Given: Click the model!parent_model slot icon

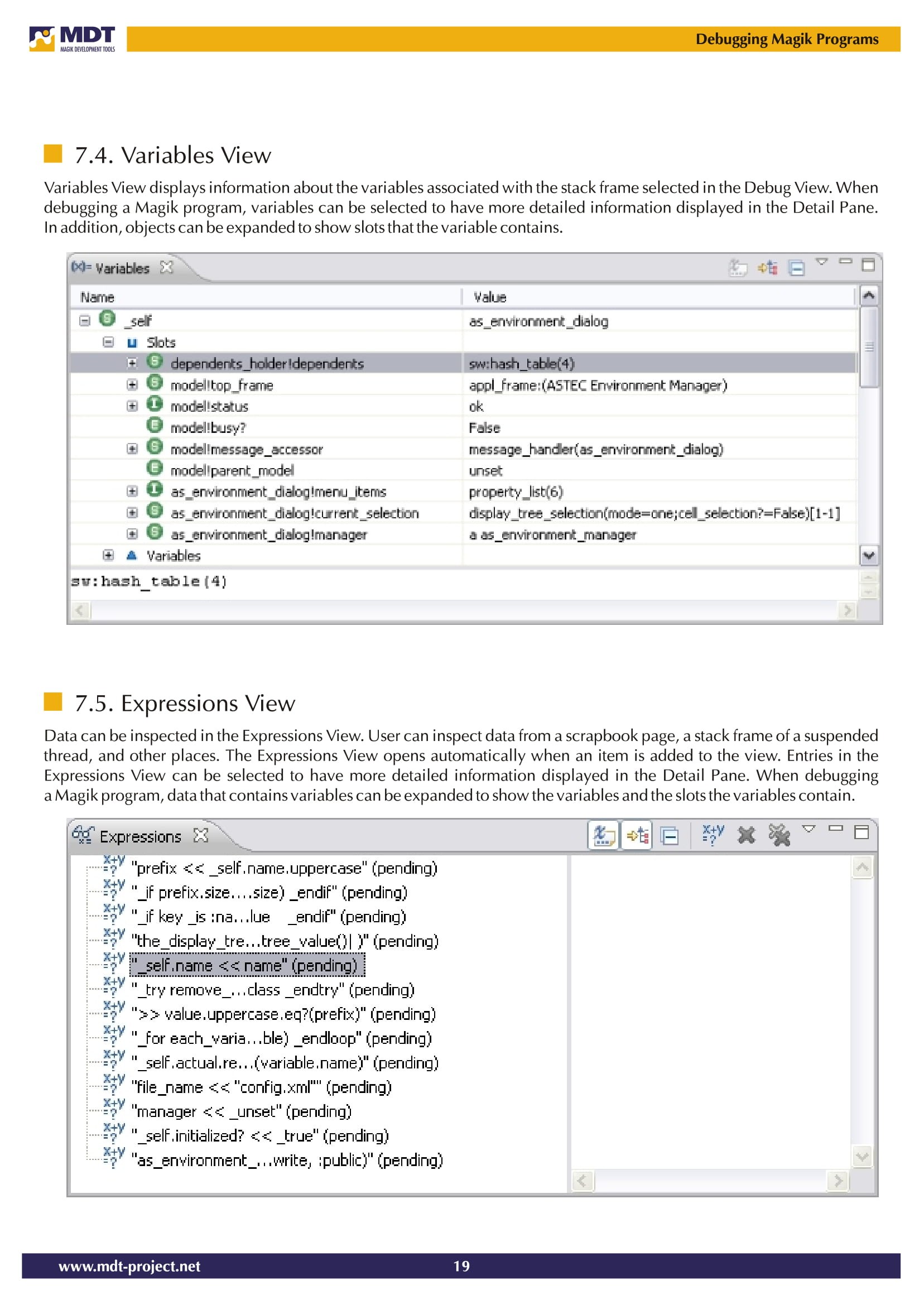Looking at the screenshot, I should pyautogui.click(x=155, y=468).
